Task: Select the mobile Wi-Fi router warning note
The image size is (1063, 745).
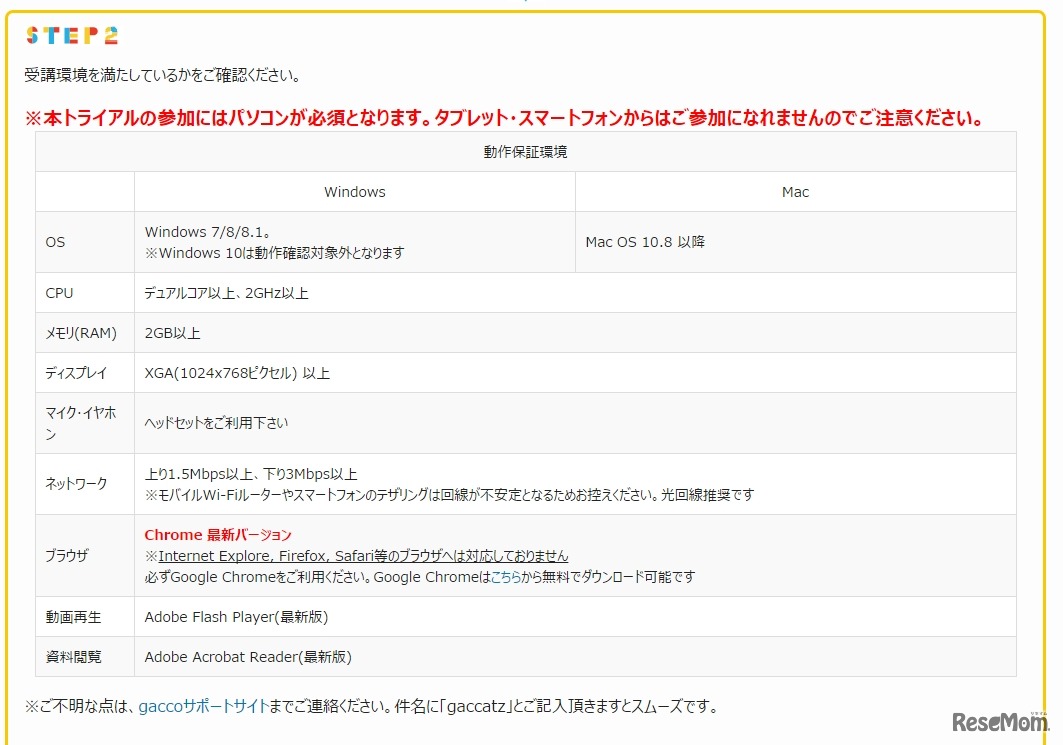Action: [x=449, y=495]
